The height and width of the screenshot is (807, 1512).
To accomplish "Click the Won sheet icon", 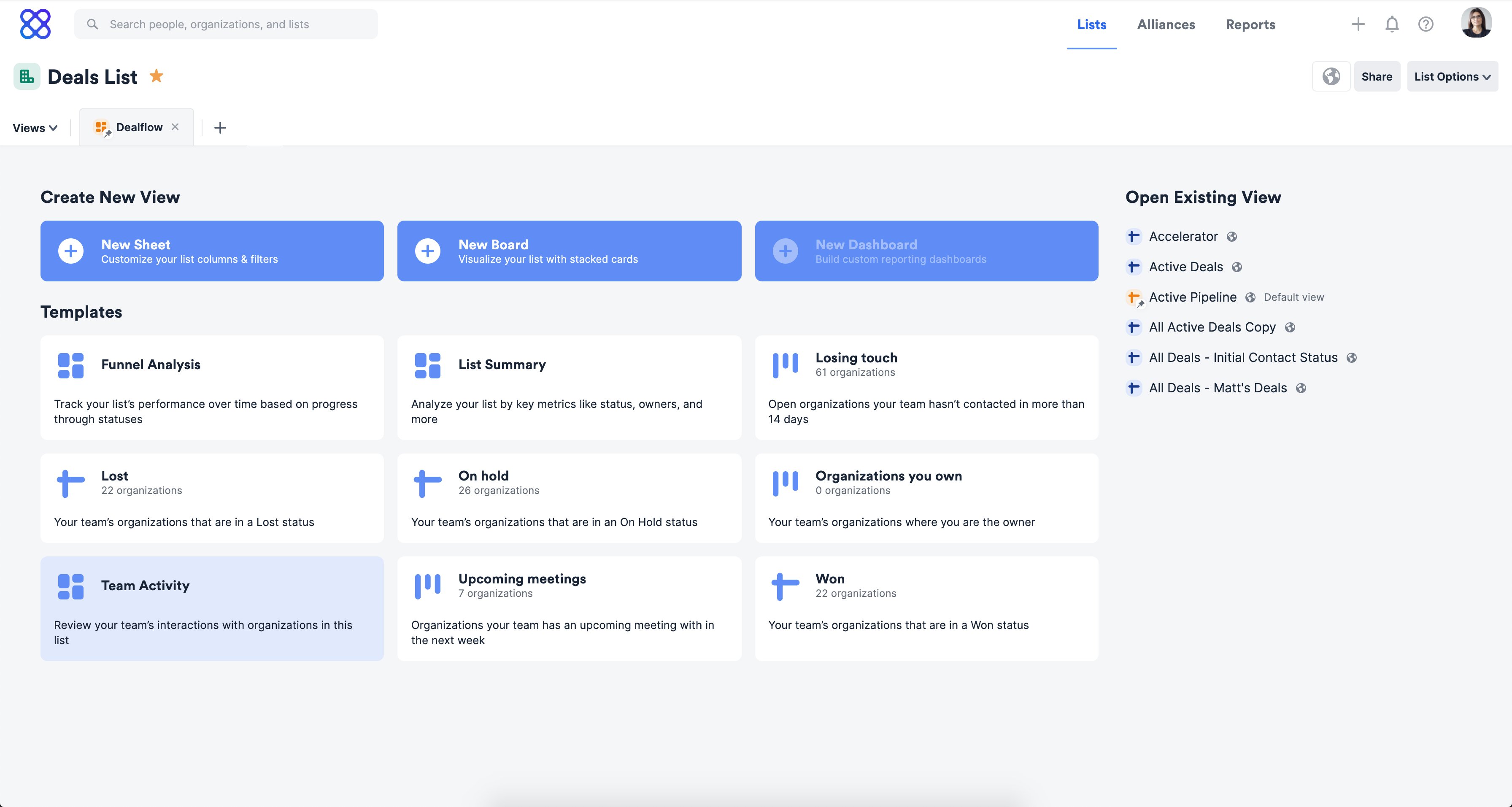I will (x=786, y=586).
